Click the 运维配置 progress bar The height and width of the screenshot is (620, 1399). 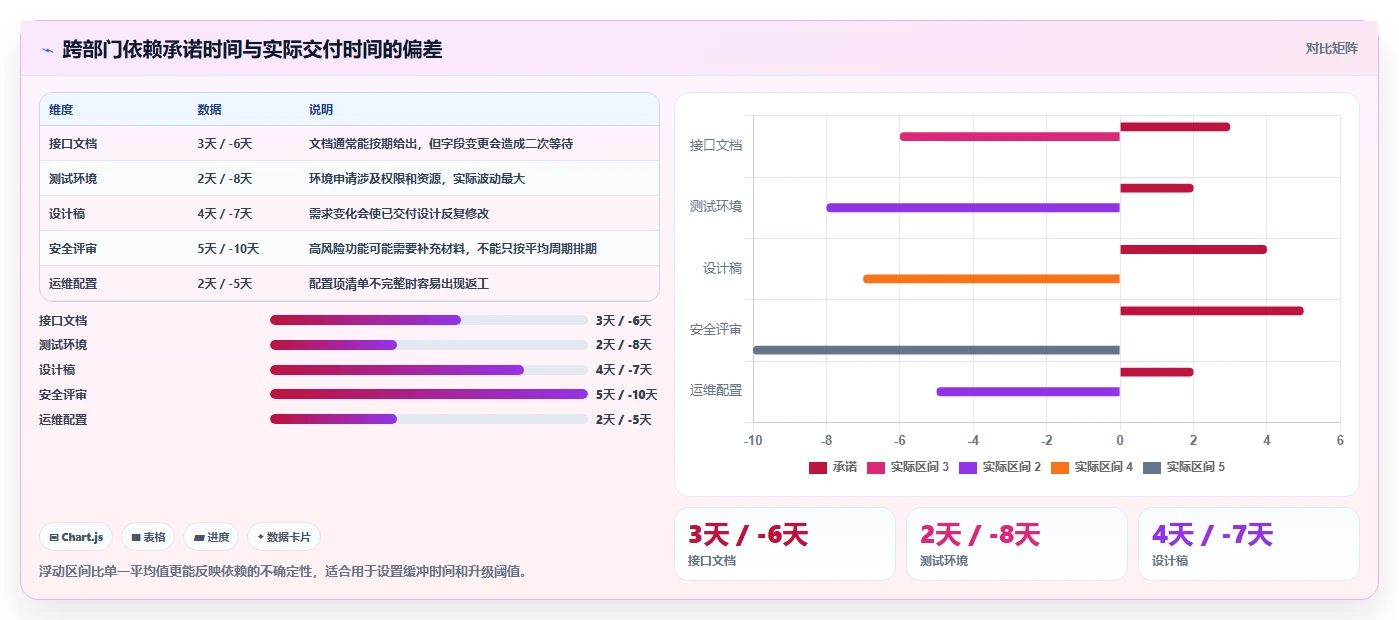(x=429, y=419)
